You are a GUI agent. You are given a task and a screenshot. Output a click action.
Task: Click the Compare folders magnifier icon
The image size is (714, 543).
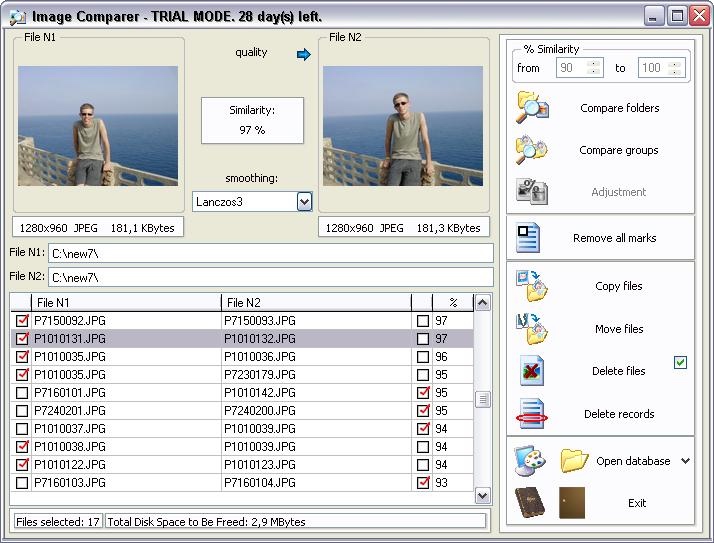pos(531,108)
